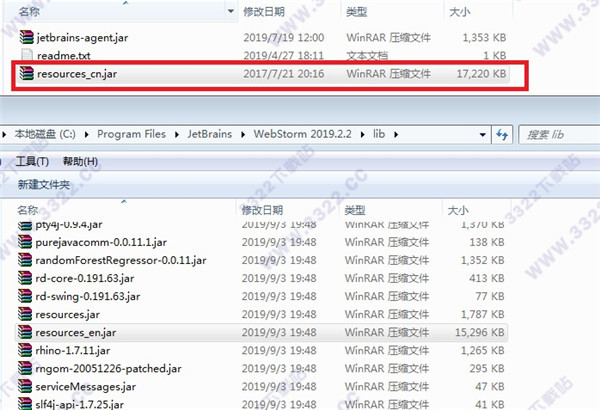Image resolution: width=600 pixels, height=410 pixels.
Task: Click lib in the address path
Action: pos(379,134)
